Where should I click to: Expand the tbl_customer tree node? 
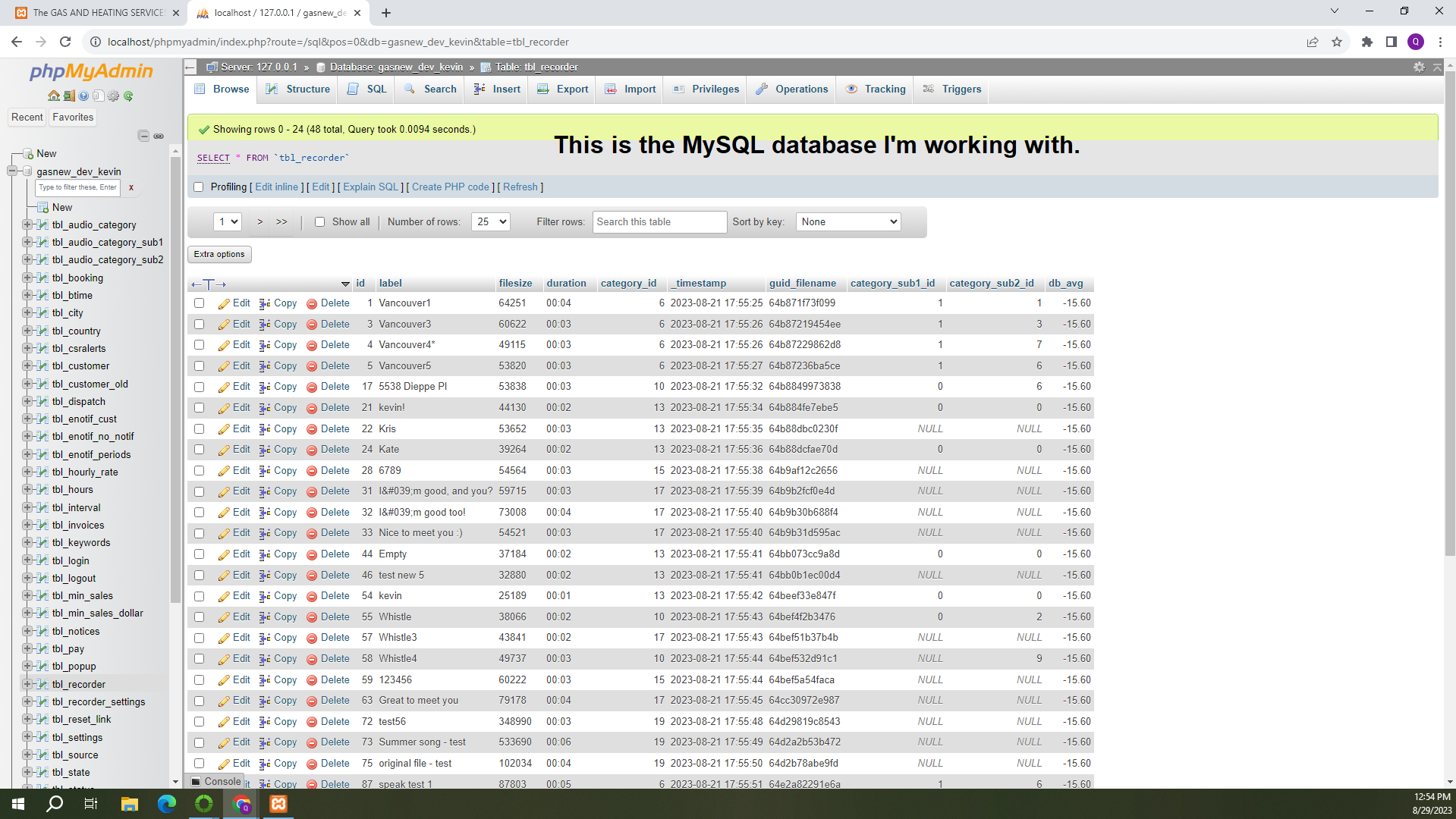pos(27,366)
